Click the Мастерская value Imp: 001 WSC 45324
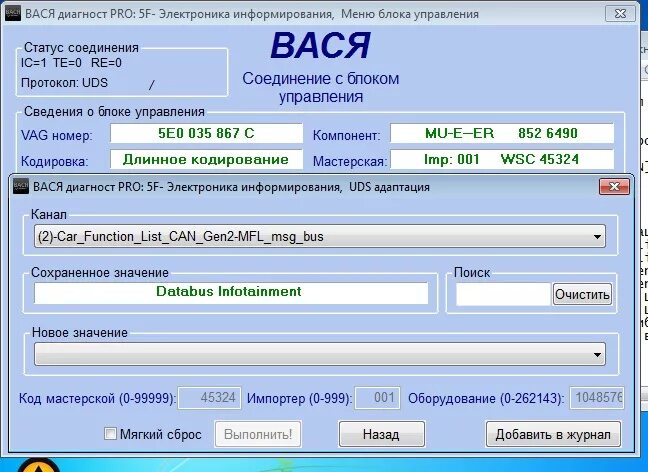The height and width of the screenshot is (472, 648). coord(502,160)
